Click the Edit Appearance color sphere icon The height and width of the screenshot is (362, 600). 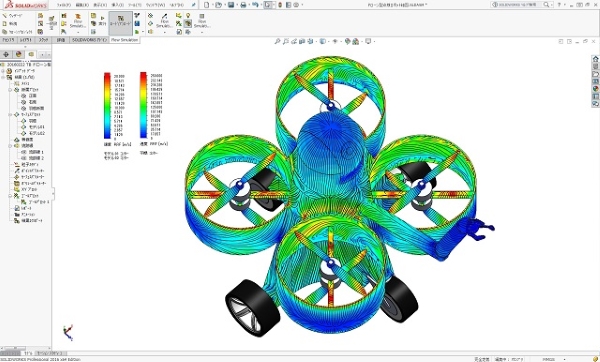347,41
